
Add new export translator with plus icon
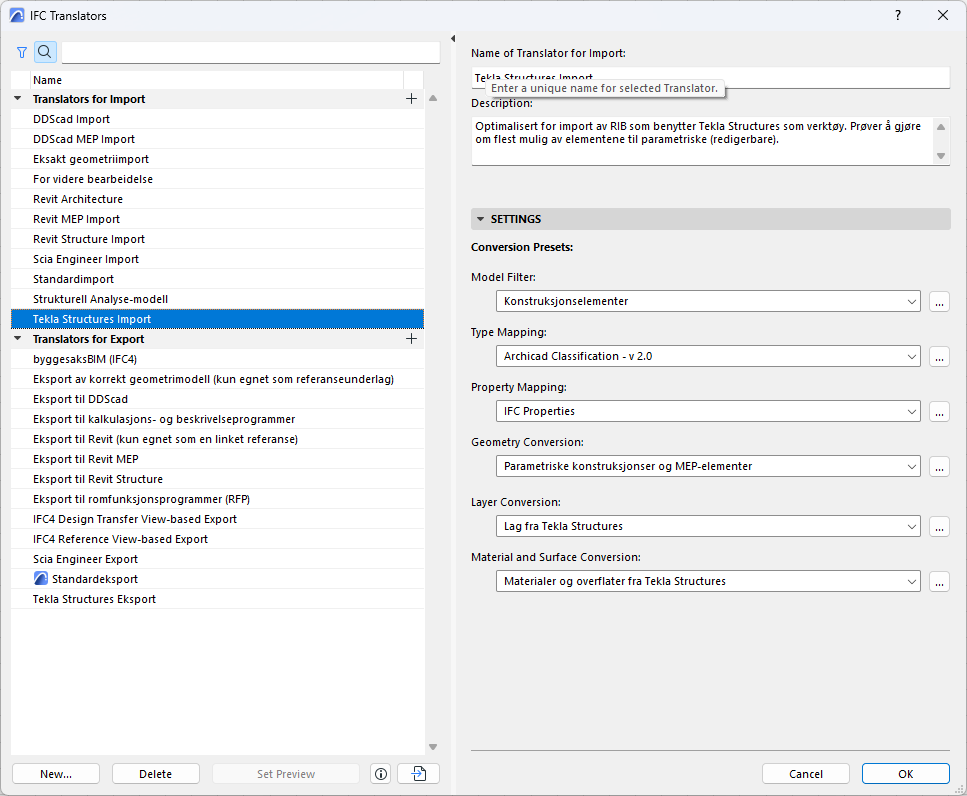pos(411,339)
